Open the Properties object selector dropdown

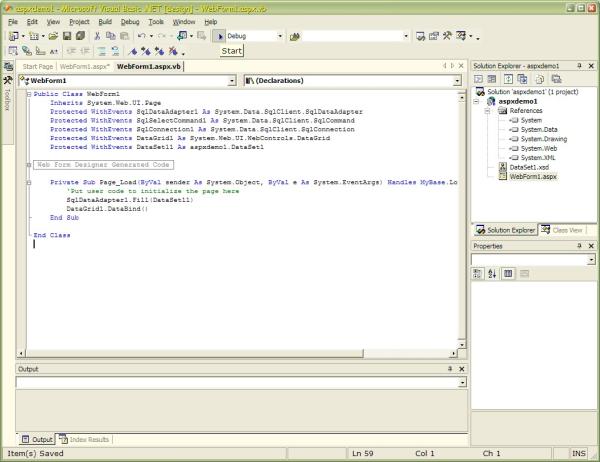click(592, 260)
